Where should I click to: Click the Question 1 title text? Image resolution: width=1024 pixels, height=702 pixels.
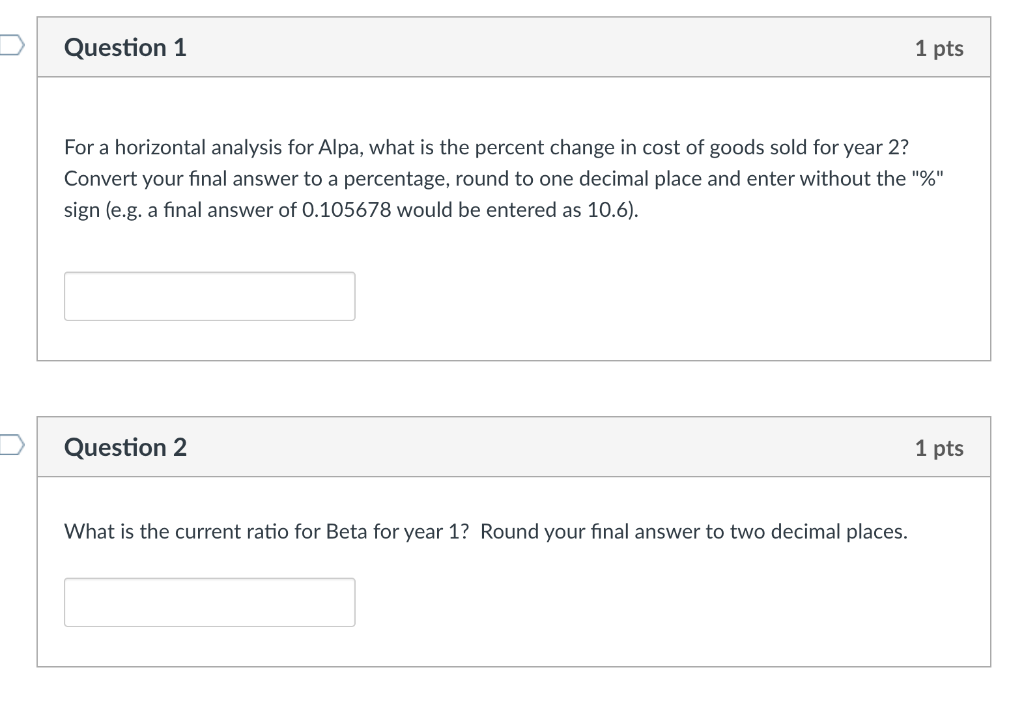[124, 47]
